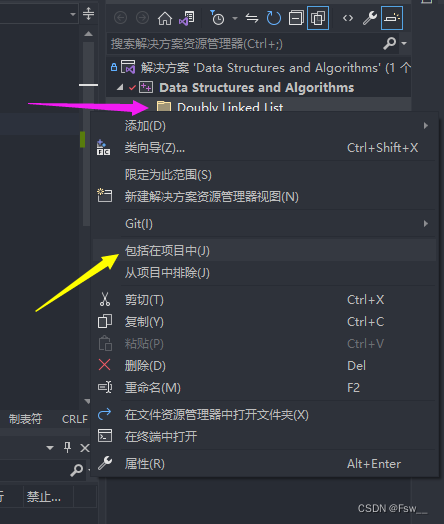
Task: Open the pending changes filter clock icon
Action: [217, 18]
